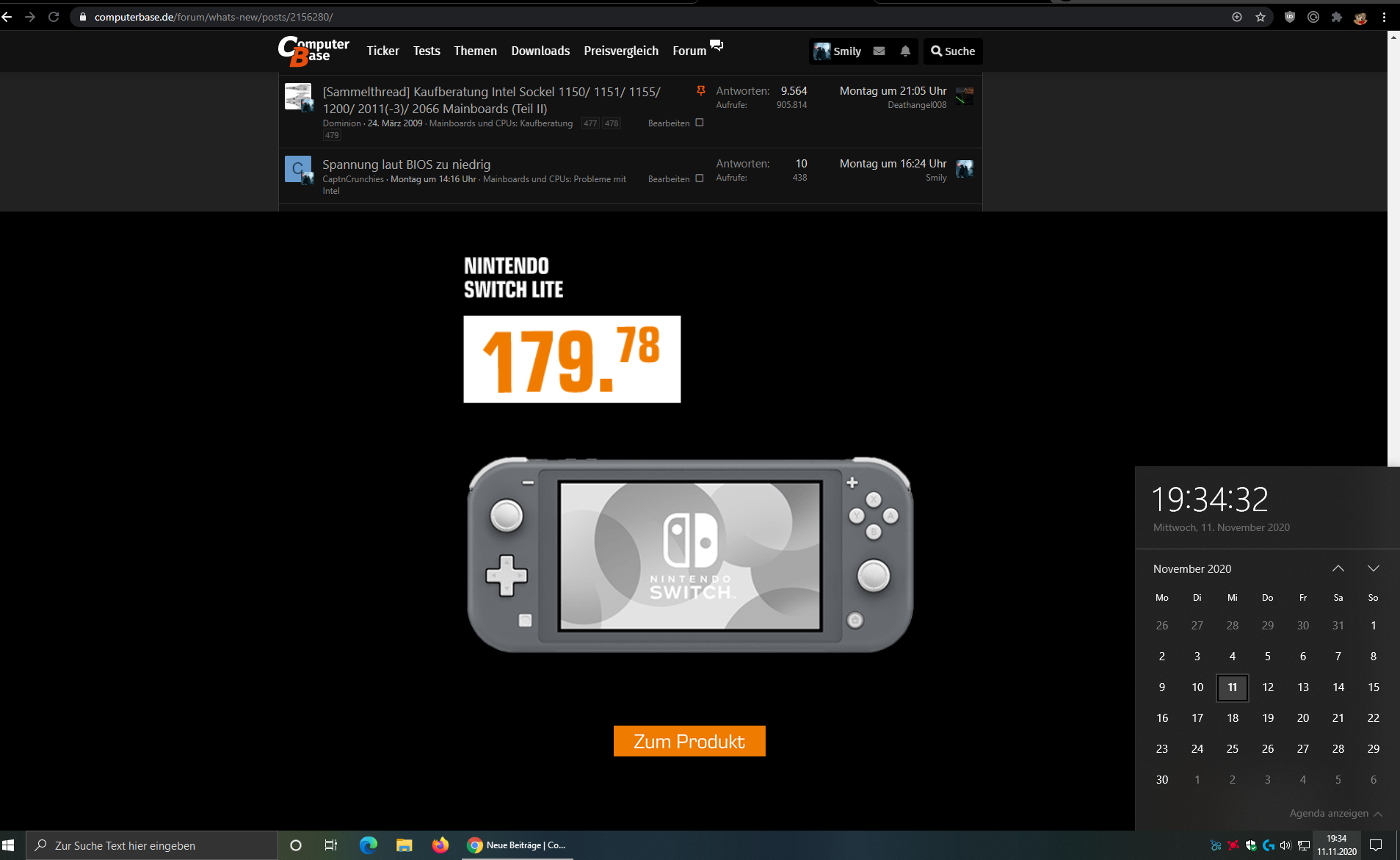Viewport: 1400px width, 860px height.
Task: Select November 25 in the calendar
Action: pyautogui.click(x=1233, y=749)
